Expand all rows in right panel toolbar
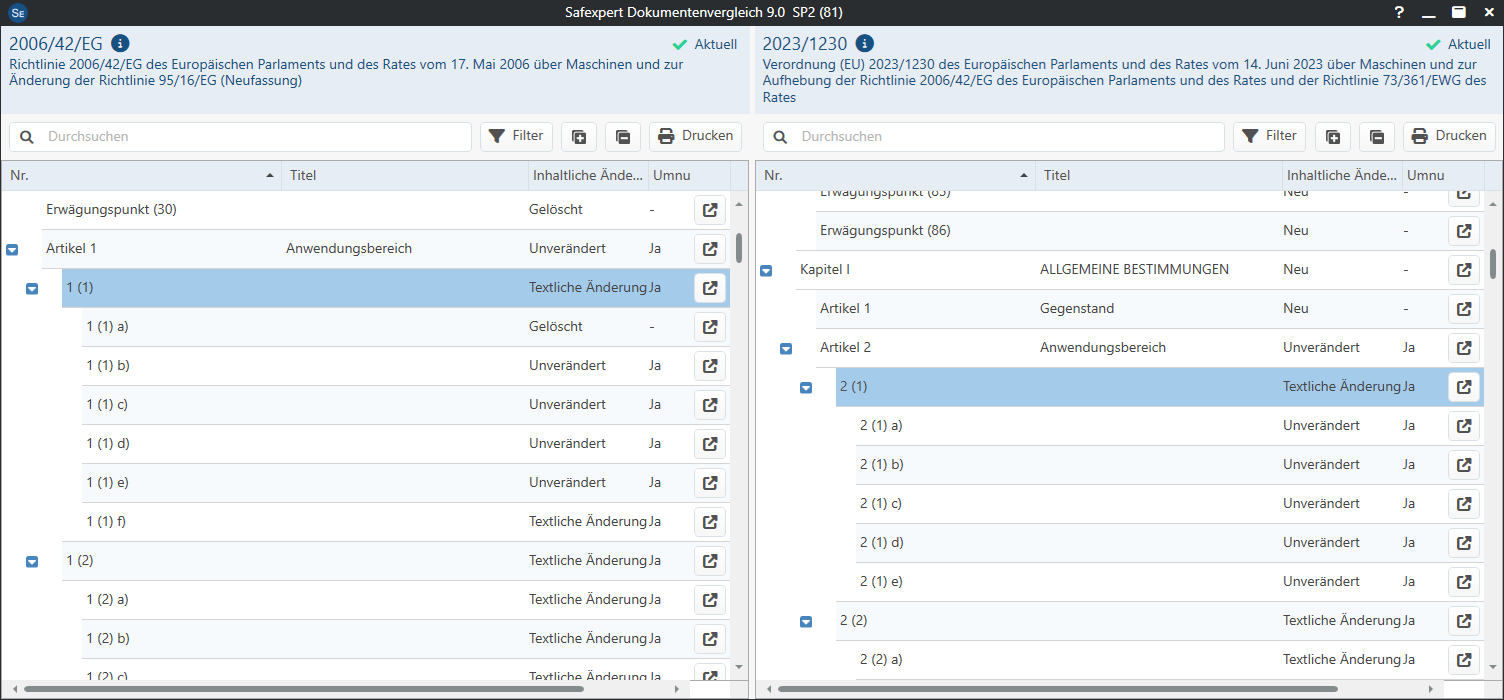 click(1333, 137)
